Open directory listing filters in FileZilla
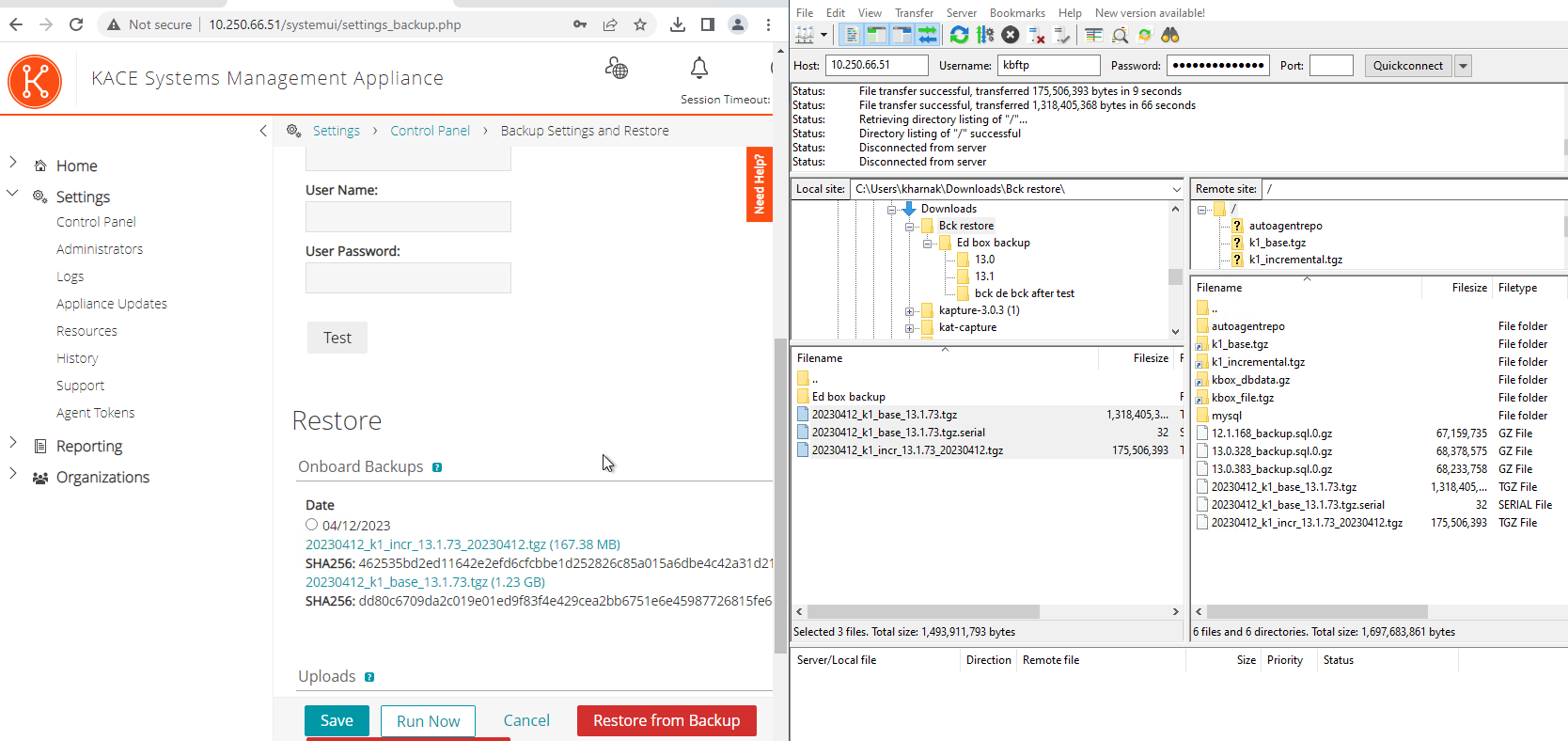The image size is (1568, 741). [x=1094, y=35]
